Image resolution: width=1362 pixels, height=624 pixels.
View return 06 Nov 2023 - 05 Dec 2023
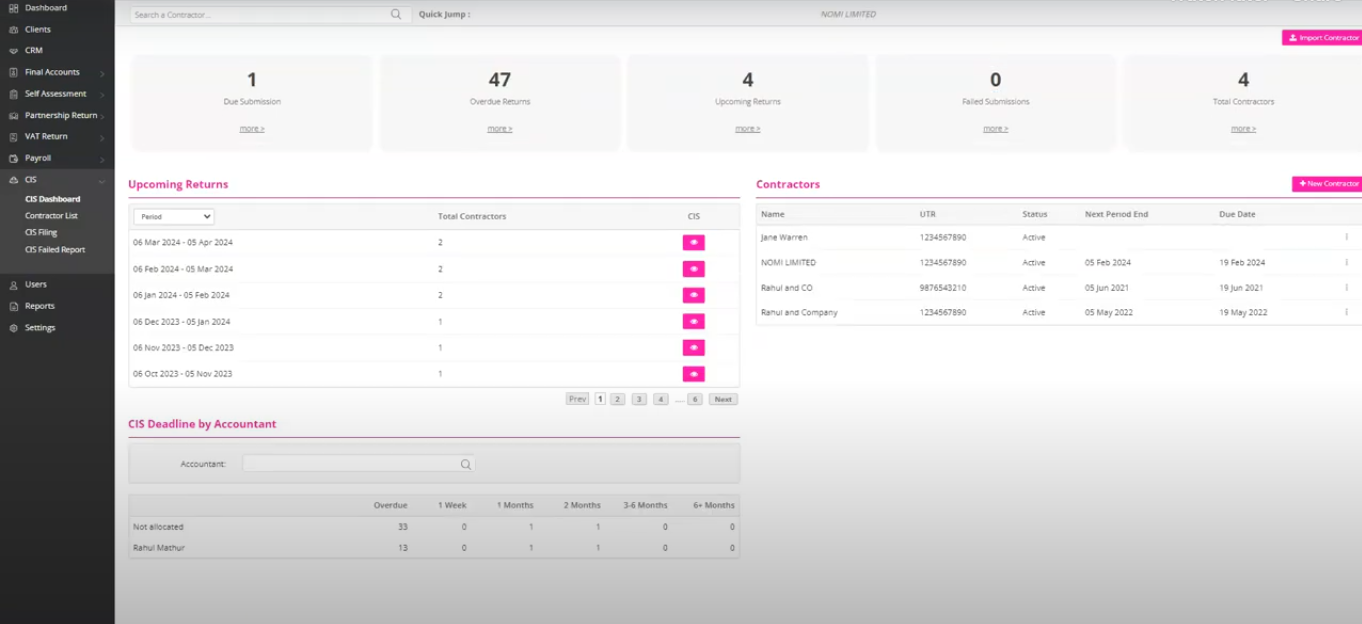[694, 348]
